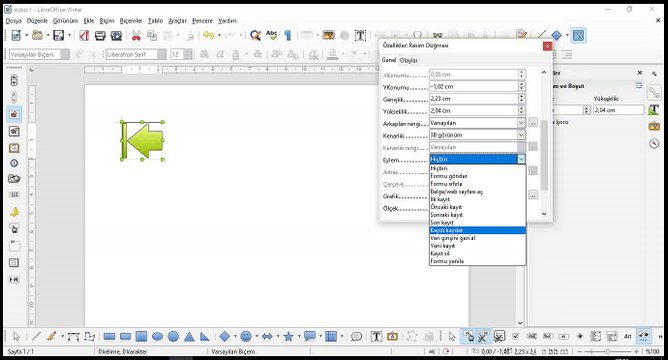Choose 'Yeni kayıt' from the list
Image resolution: width=668 pixels, height=360 pixels.
click(x=477, y=246)
